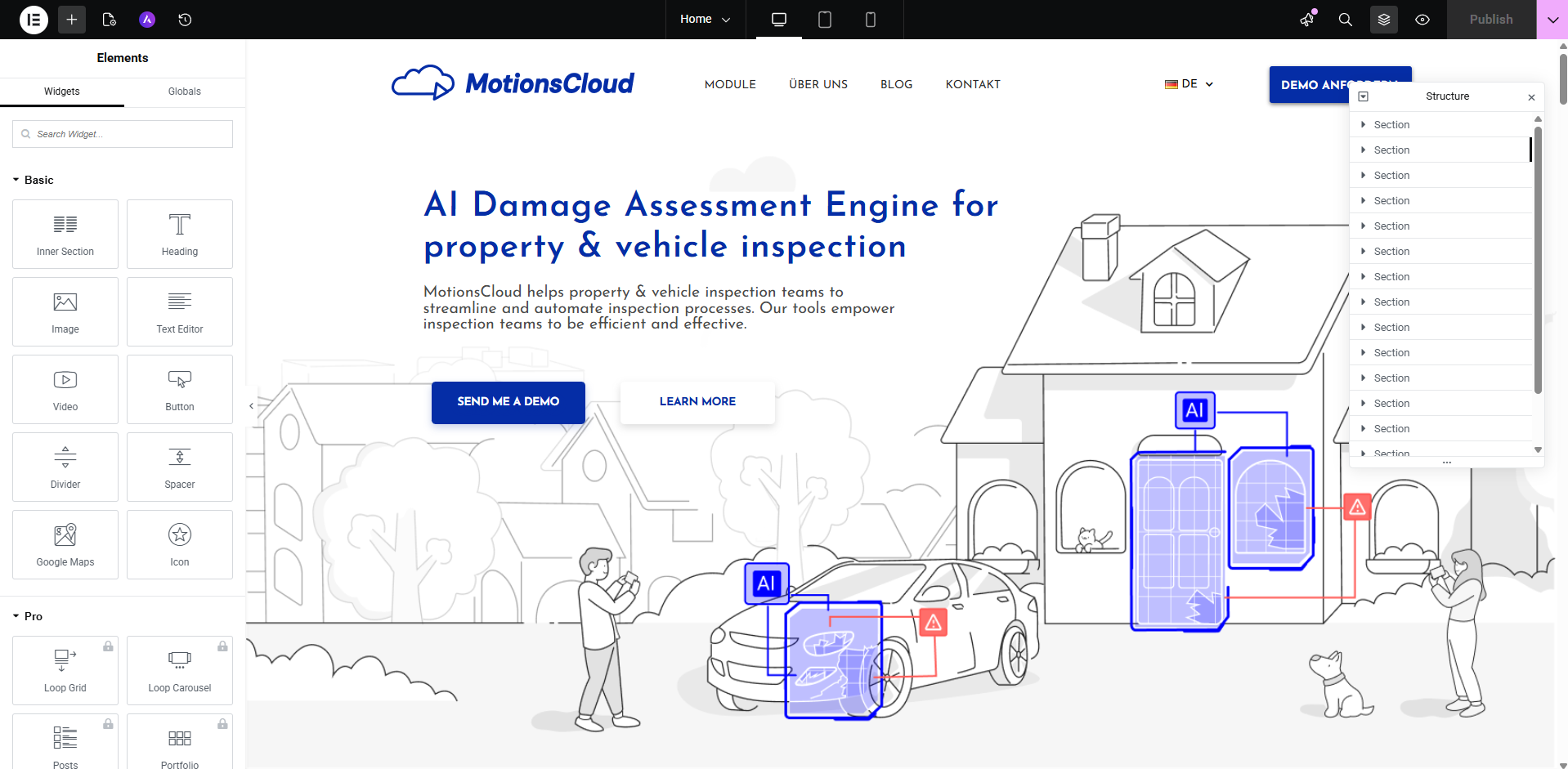Viewport: 1568px width, 769px height.
Task: Toggle the preview eye icon
Action: click(x=1422, y=20)
